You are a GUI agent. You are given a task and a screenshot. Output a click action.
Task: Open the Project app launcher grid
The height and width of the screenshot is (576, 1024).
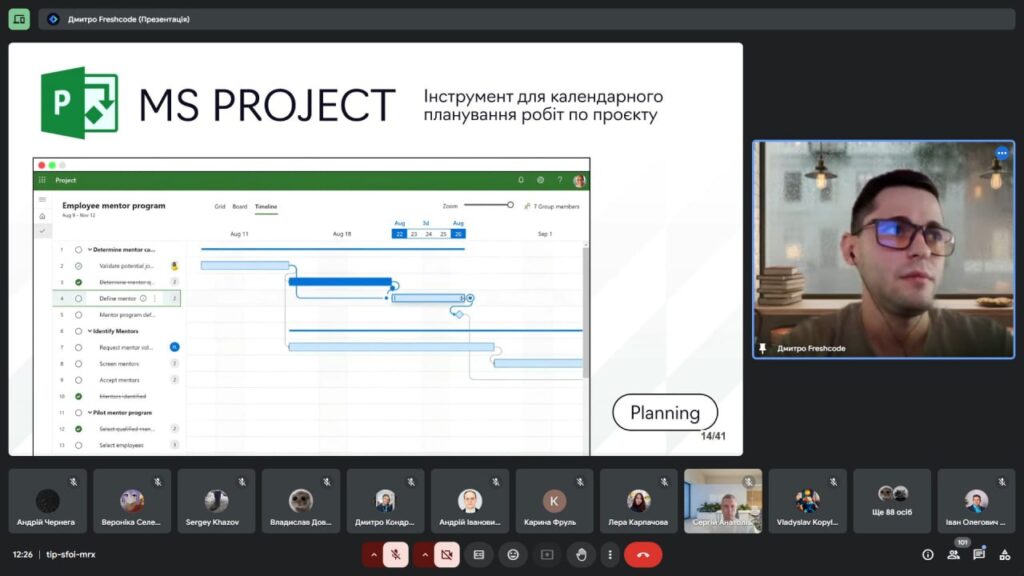tap(42, 180)
